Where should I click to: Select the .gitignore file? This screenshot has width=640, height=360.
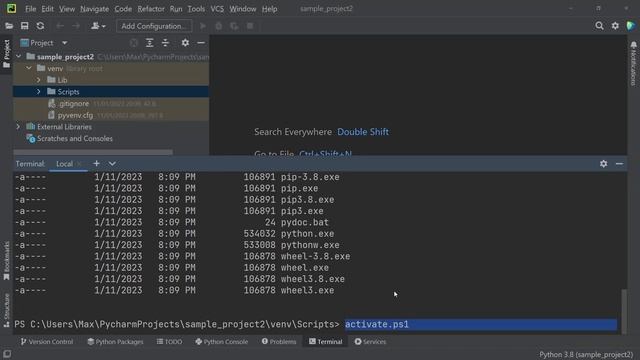(x=73, y=104)
